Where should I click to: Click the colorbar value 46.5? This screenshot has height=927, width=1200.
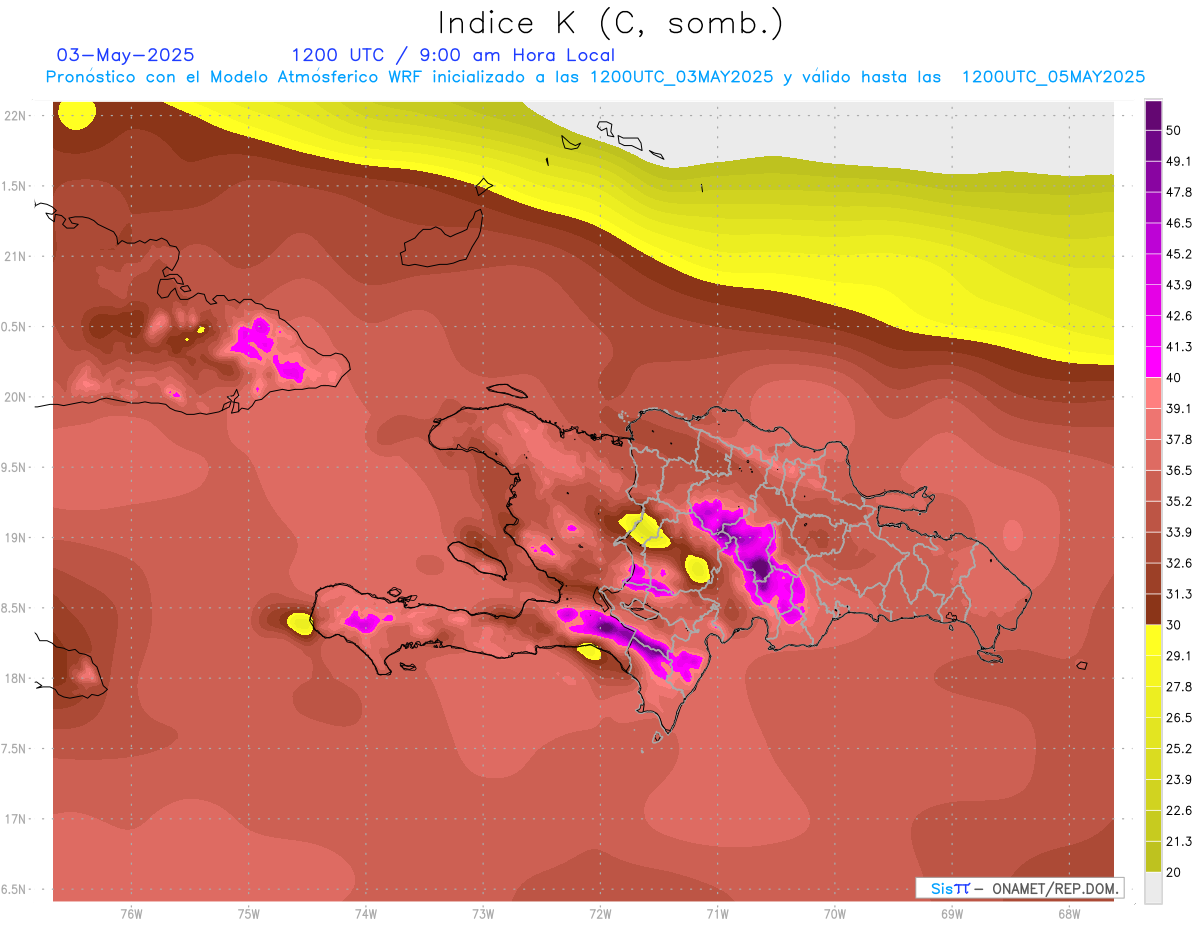pyautogui.click(x=1178, y=223)
